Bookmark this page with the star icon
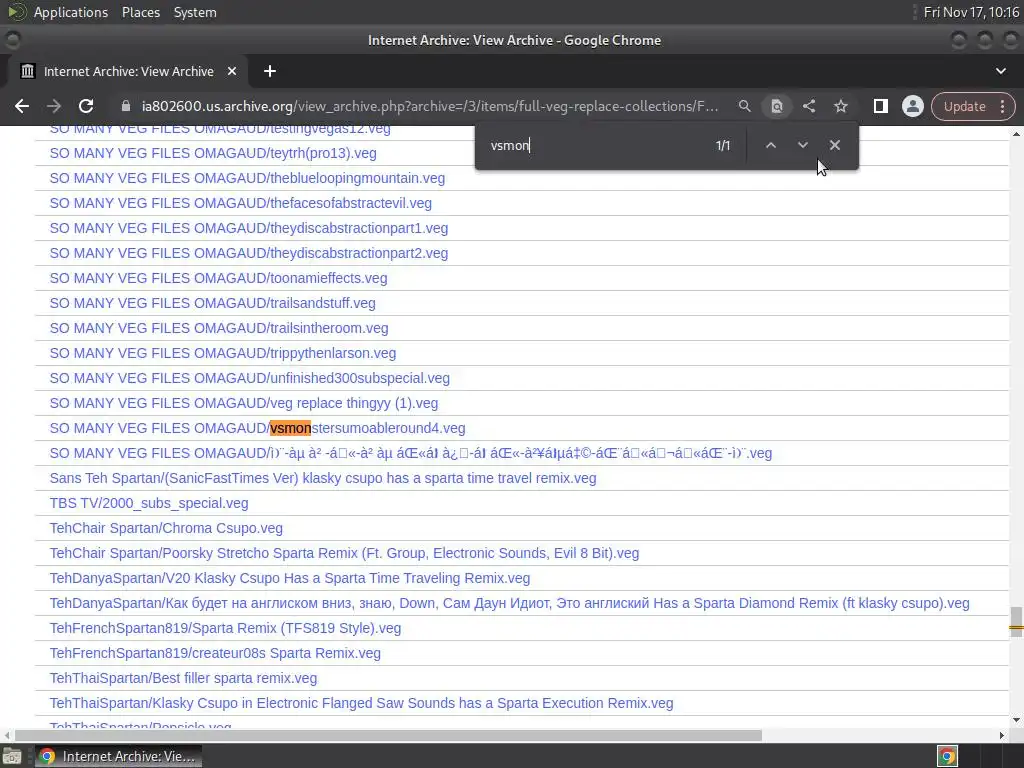The width and height of the screenshot is (1024, 768). point(840,106)
